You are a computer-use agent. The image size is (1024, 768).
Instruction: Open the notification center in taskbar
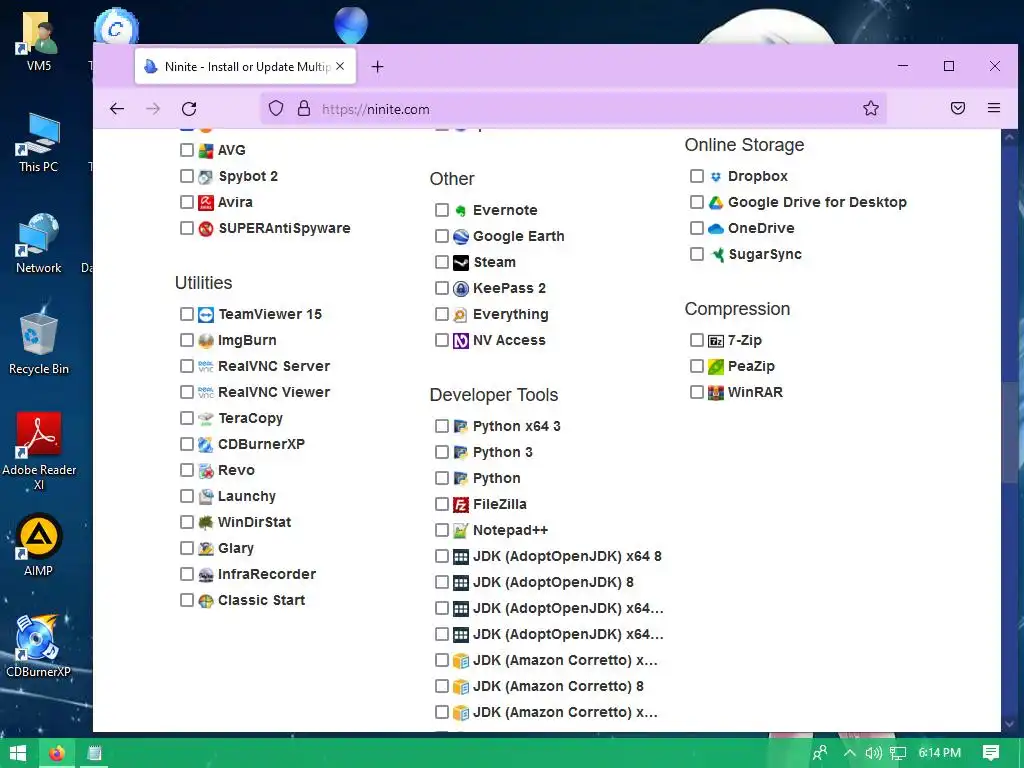[x=991, y=753]
